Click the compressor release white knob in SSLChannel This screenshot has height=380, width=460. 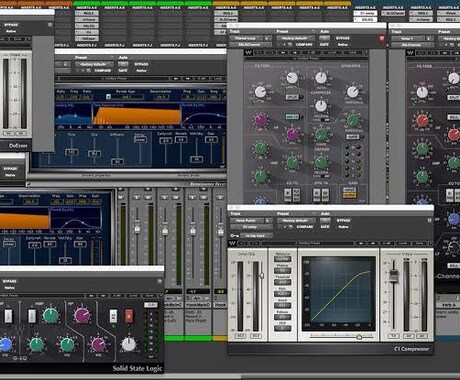(321, 106)
